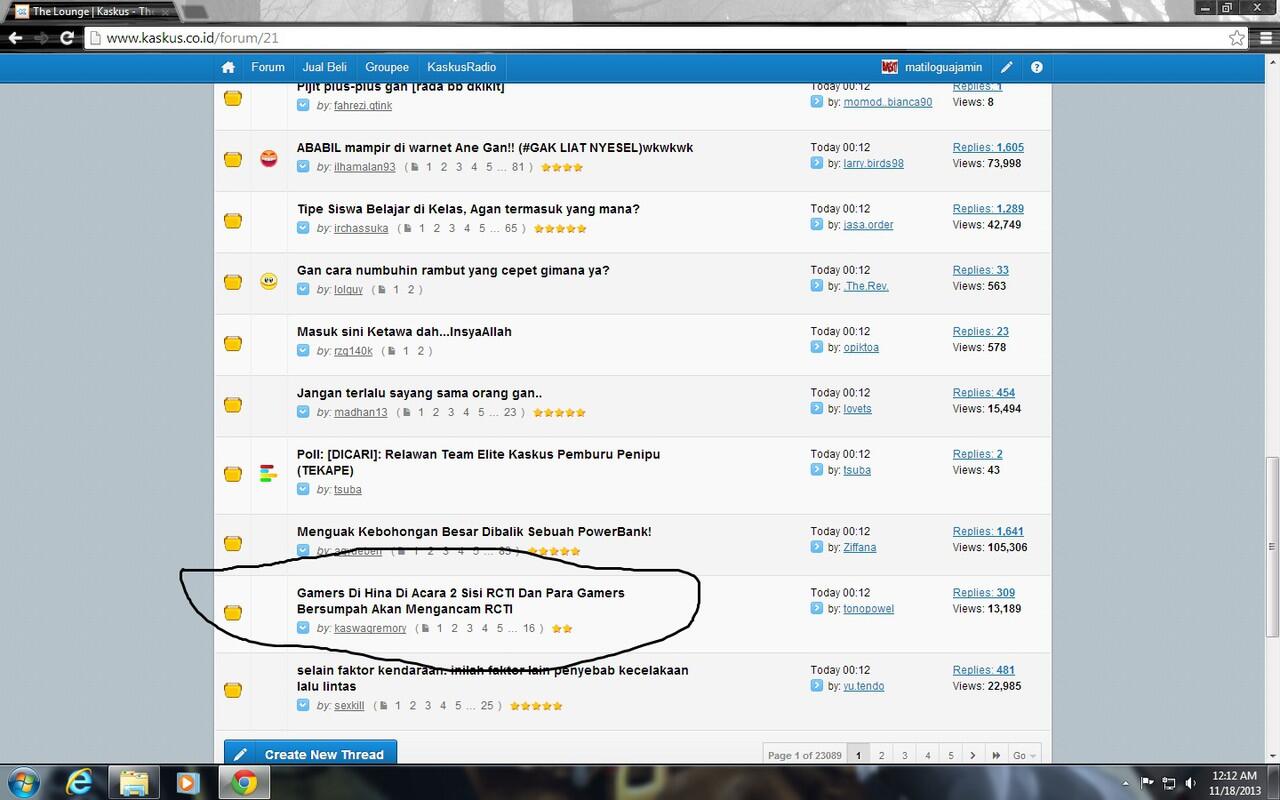This screenshot has height=800, width=1280.
Task: Open matiloguajamin username menu
Action: pyautogui.click(x=943, y=67)
